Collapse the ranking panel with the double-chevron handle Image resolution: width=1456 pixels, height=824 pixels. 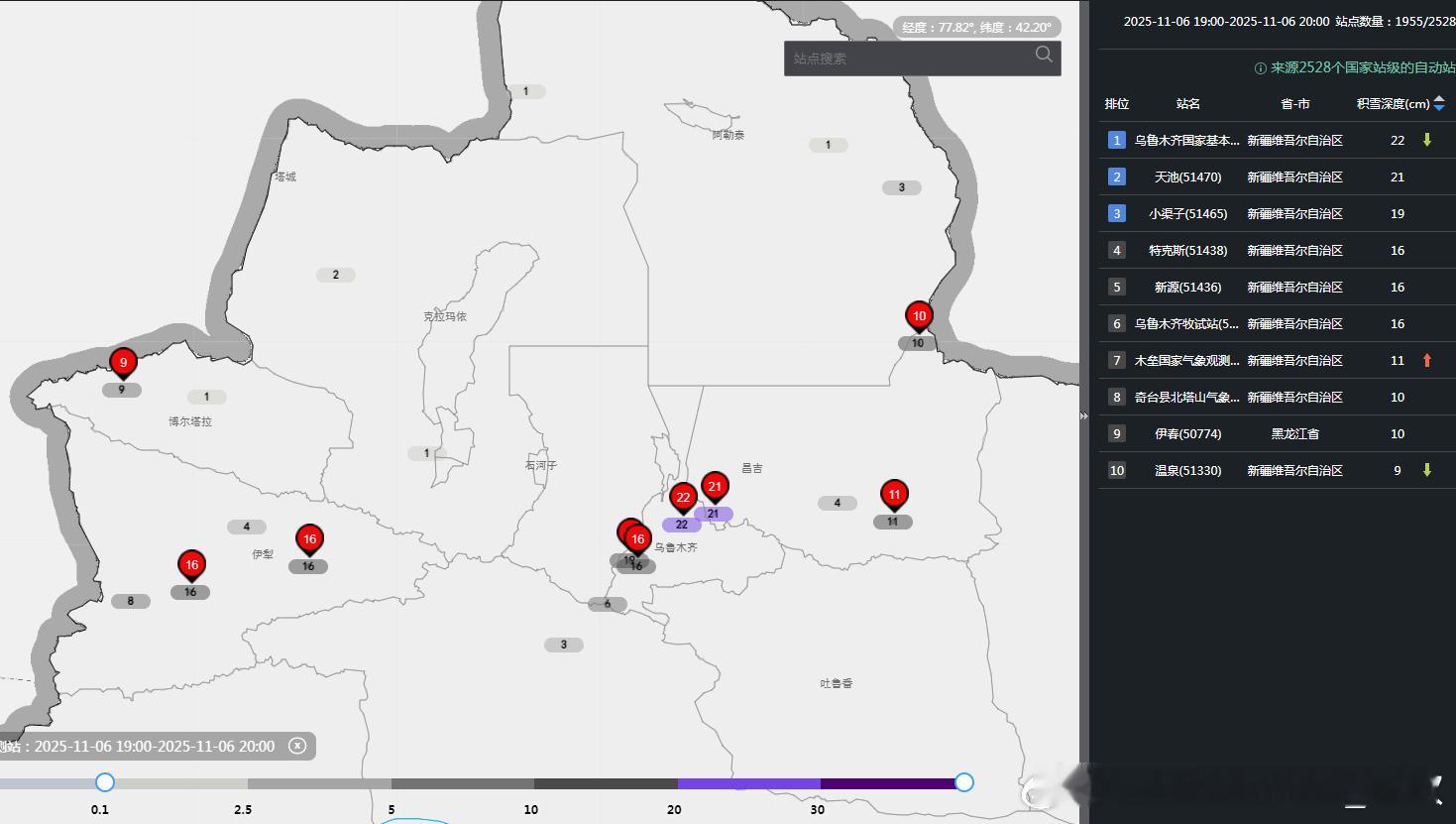click(x=1083, y=416)
